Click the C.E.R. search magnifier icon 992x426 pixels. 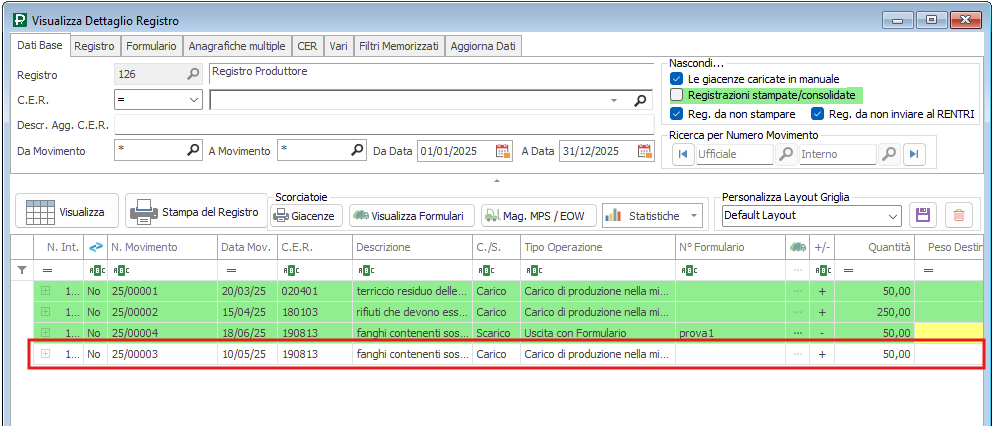pos(640,101)
